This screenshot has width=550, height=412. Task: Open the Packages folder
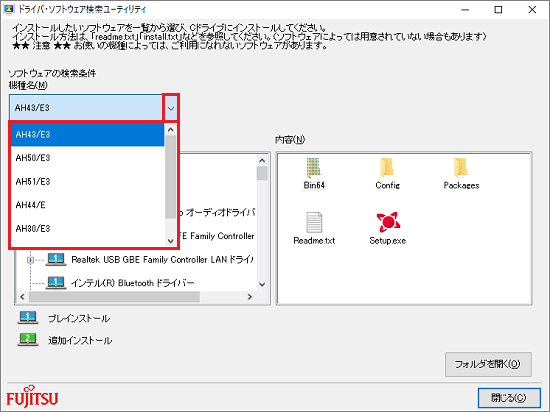(461, 168)
